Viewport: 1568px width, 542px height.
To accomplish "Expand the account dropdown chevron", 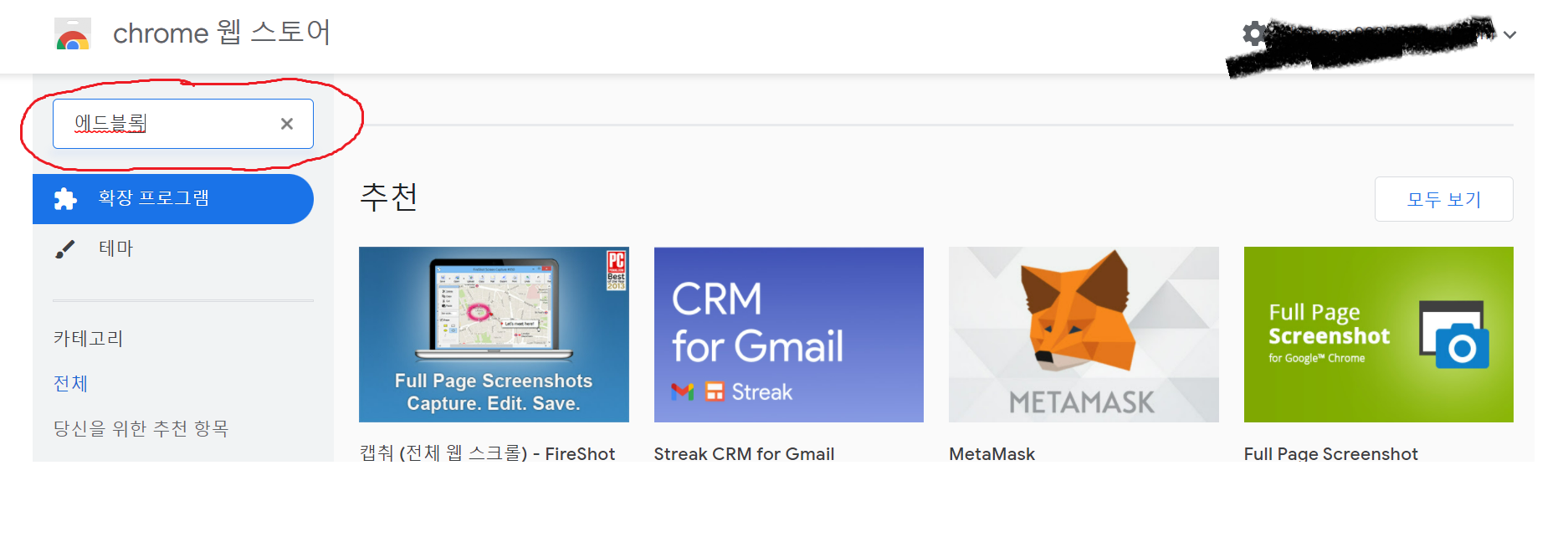I will click(x=1509, y=35).
